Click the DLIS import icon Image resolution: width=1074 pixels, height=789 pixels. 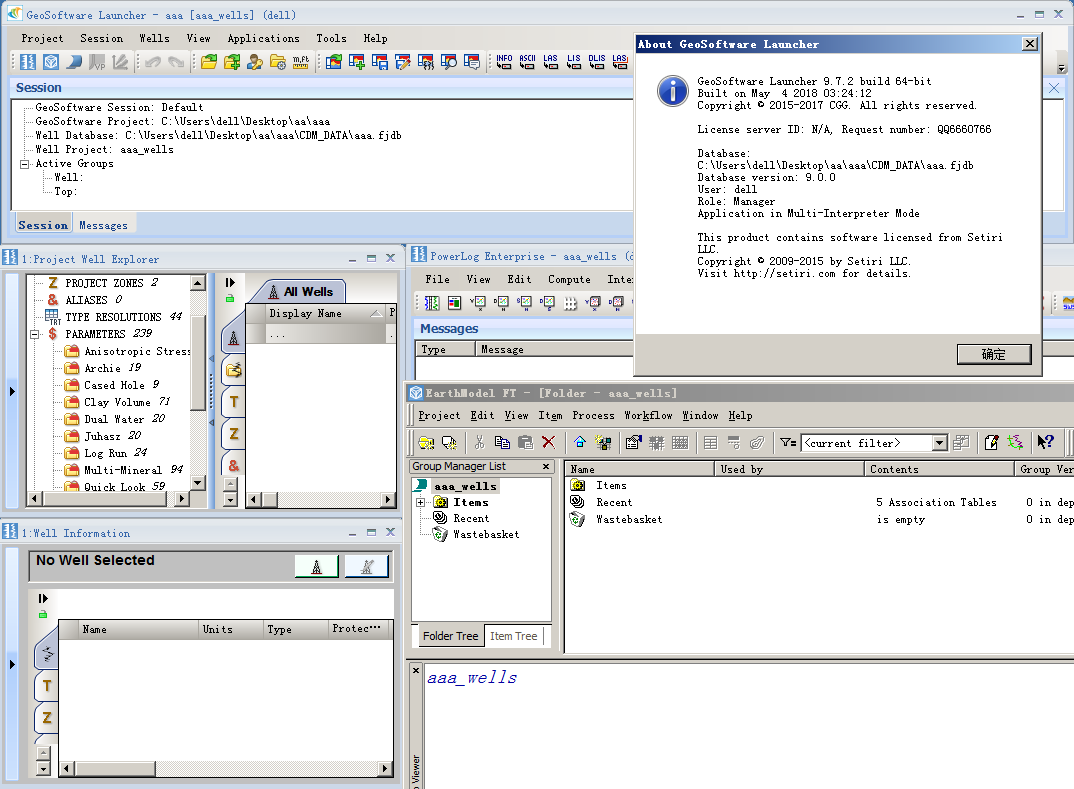tap(597, 62)
